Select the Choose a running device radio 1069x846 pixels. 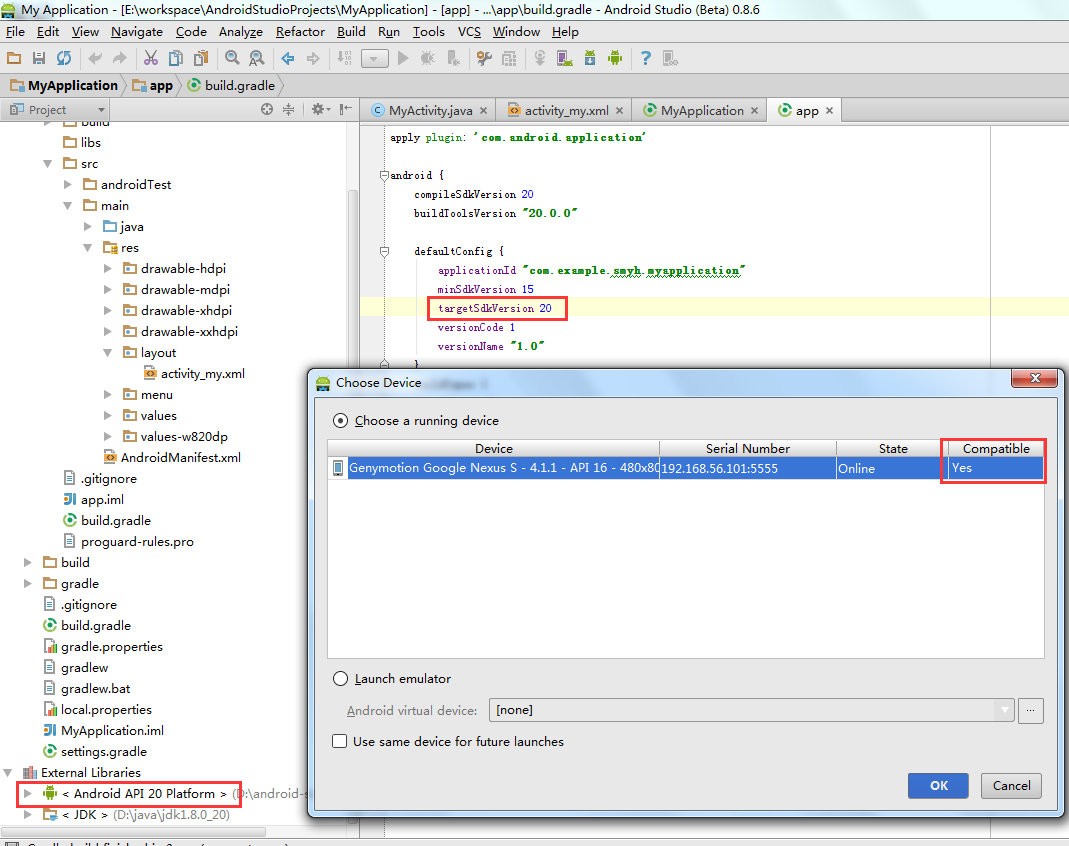(x=340, y=421)
